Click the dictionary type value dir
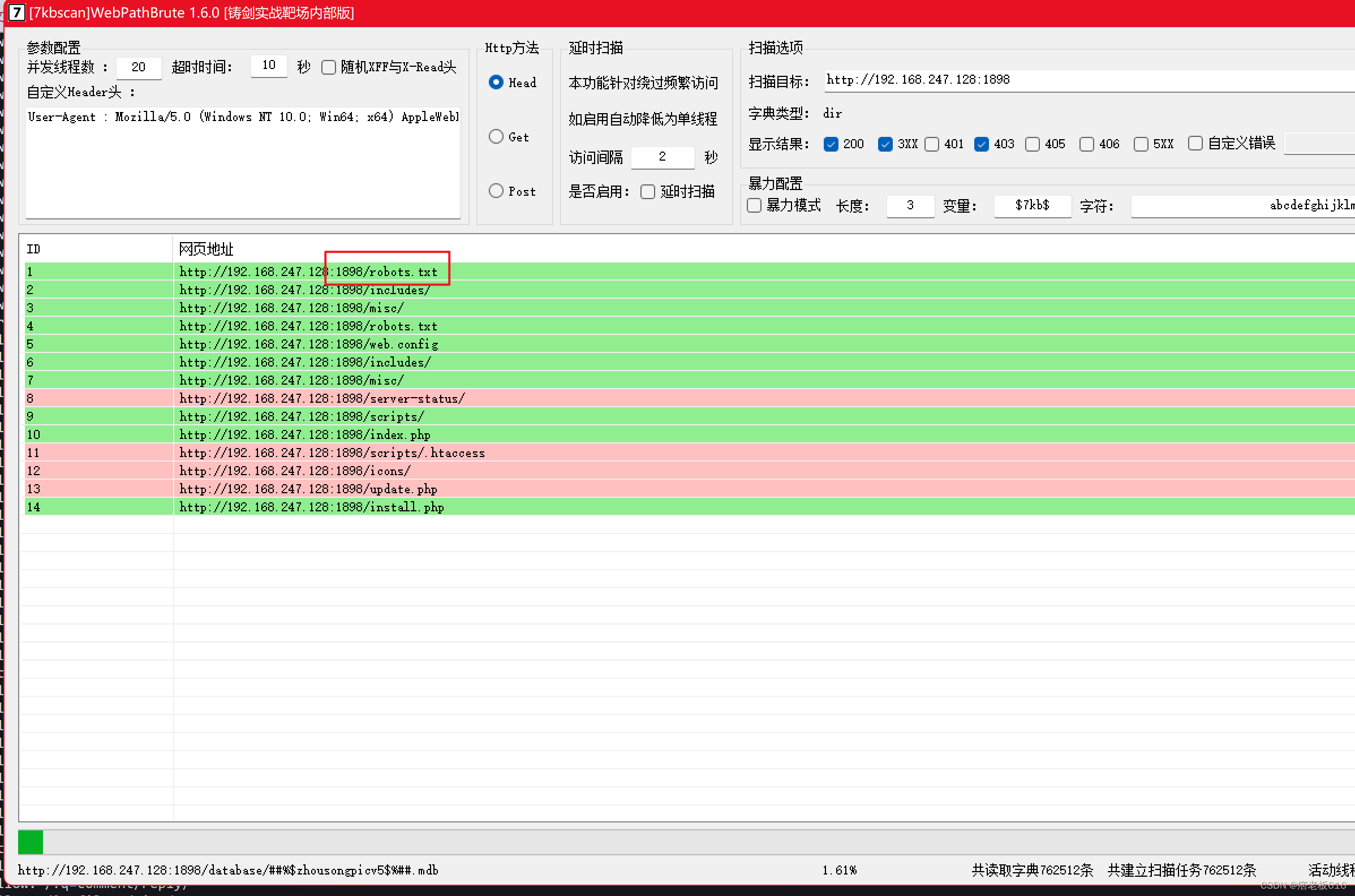The width and height of the screenshot is (1355, 896). 832,113
